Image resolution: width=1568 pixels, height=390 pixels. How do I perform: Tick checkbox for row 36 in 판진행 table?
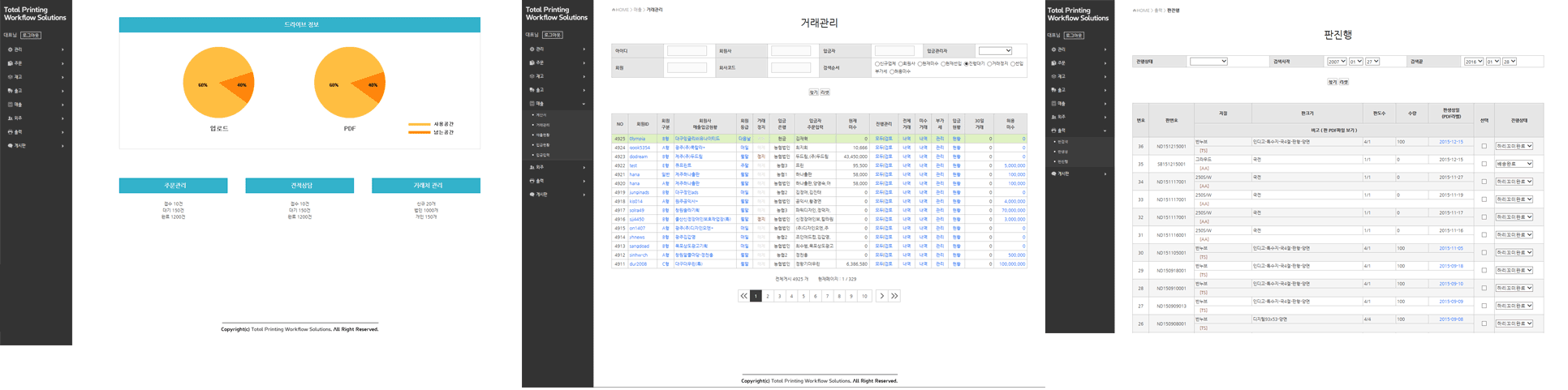(x=1484, y=147)
